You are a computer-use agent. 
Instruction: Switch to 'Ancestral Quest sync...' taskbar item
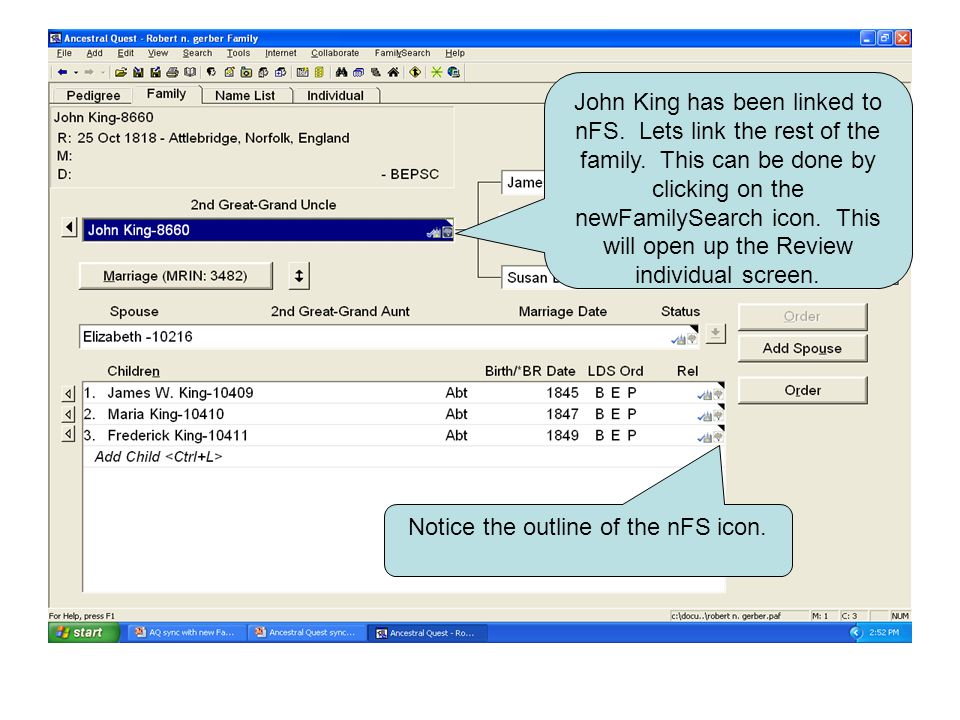click(x=307, y=632)
